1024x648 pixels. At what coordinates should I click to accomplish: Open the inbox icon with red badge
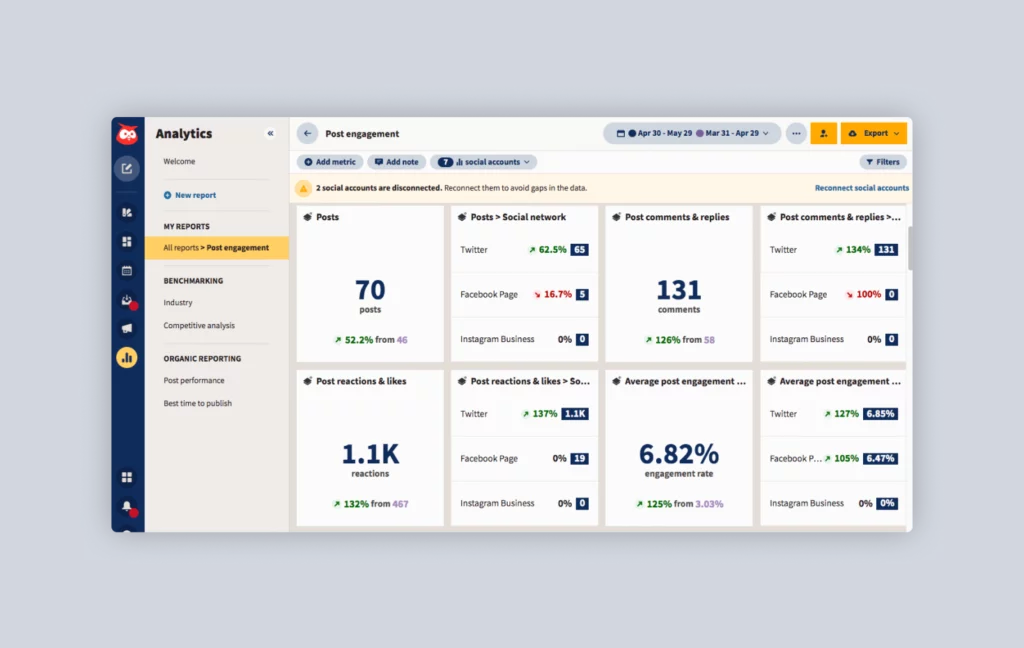coord(127,300)
